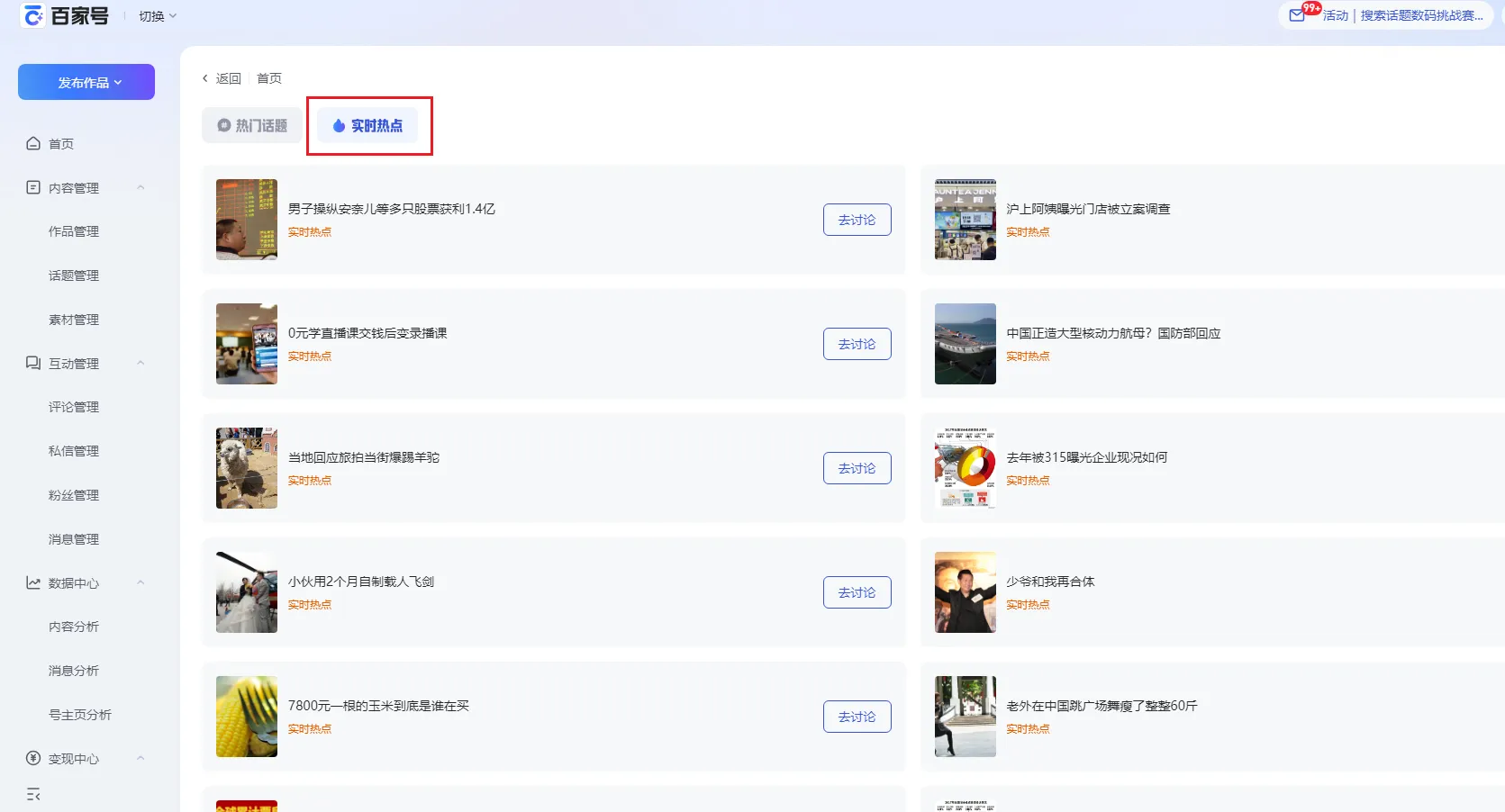1505x812 pixels.
Task: Collapse the sidebar with the bottom menu icon
Action: click(x=33, y=794)
